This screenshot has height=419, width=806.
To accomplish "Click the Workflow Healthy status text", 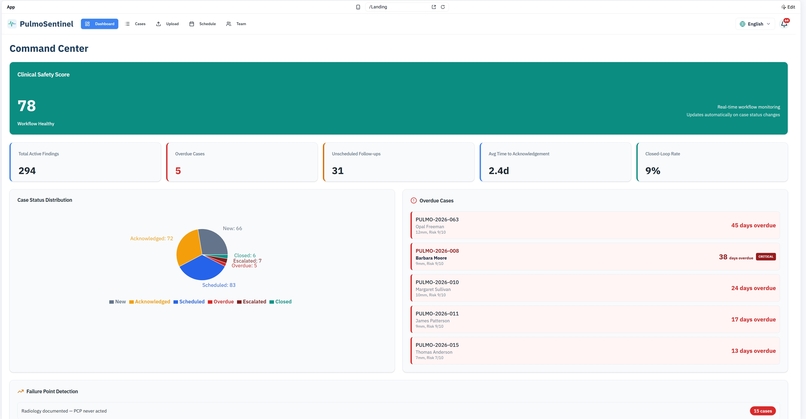I will (x=35, y=124).
